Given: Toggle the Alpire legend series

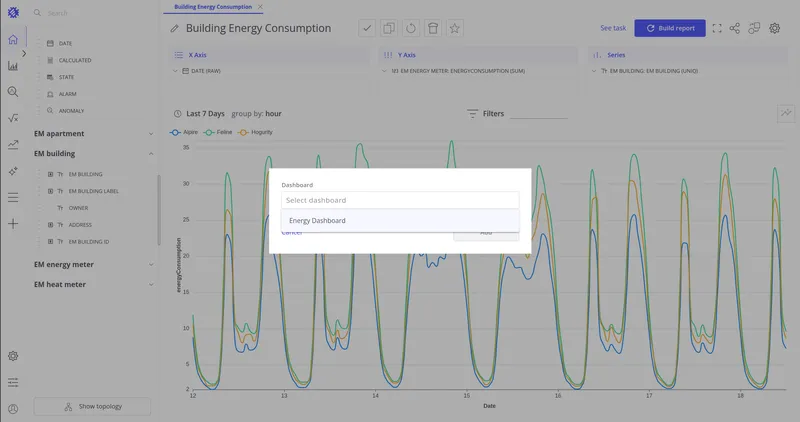Looking at the screenshot, I should pyautogui.click(x=184, y=132).
